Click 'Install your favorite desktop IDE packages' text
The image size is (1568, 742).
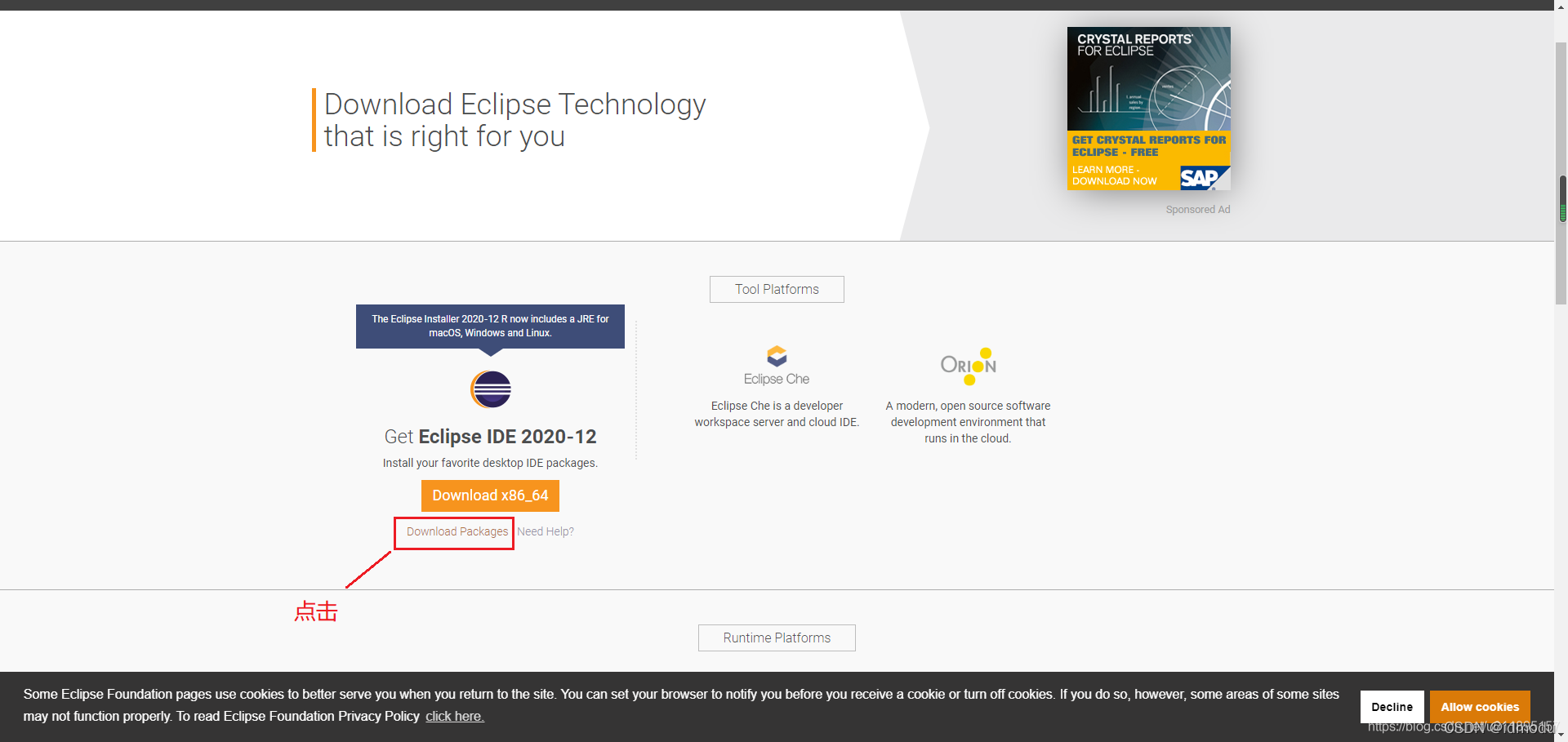(x=490, y=463)
